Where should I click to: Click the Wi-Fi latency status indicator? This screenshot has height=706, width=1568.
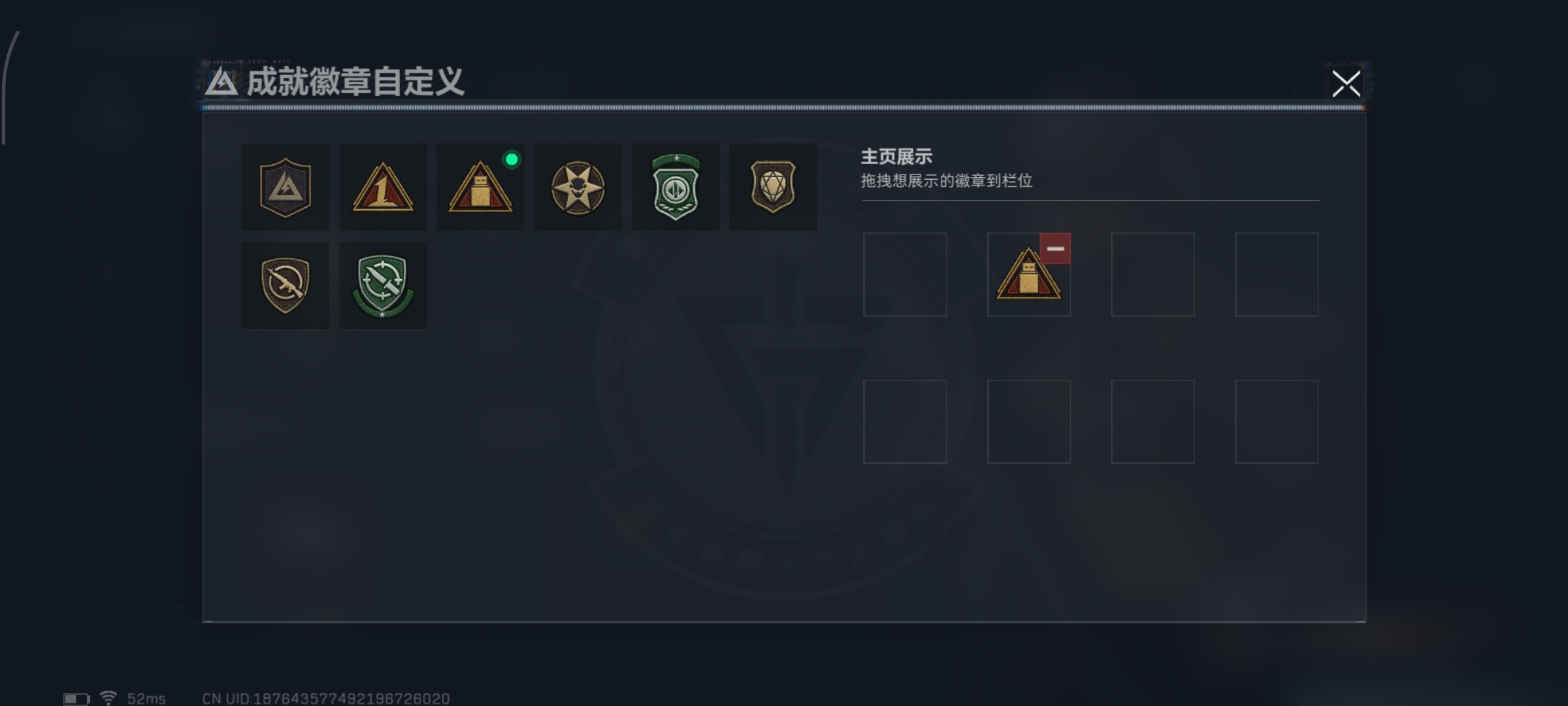[133, 698]
